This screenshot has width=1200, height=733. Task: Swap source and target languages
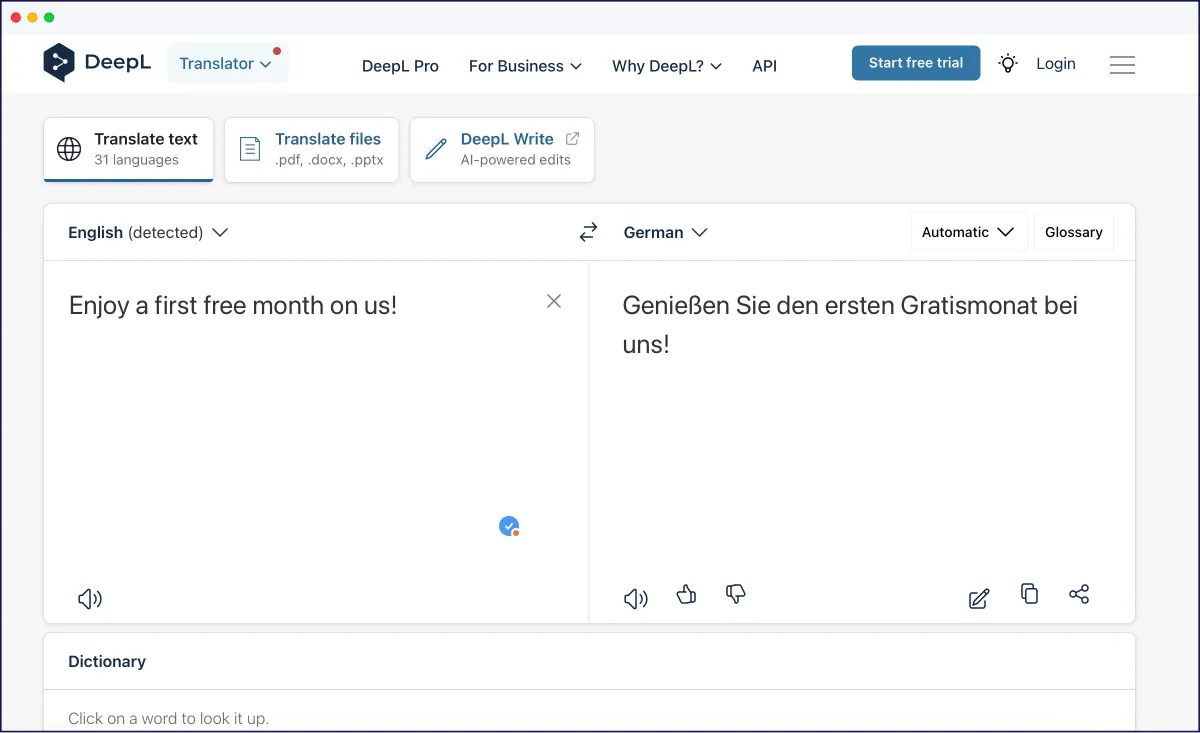click(588, 231)
